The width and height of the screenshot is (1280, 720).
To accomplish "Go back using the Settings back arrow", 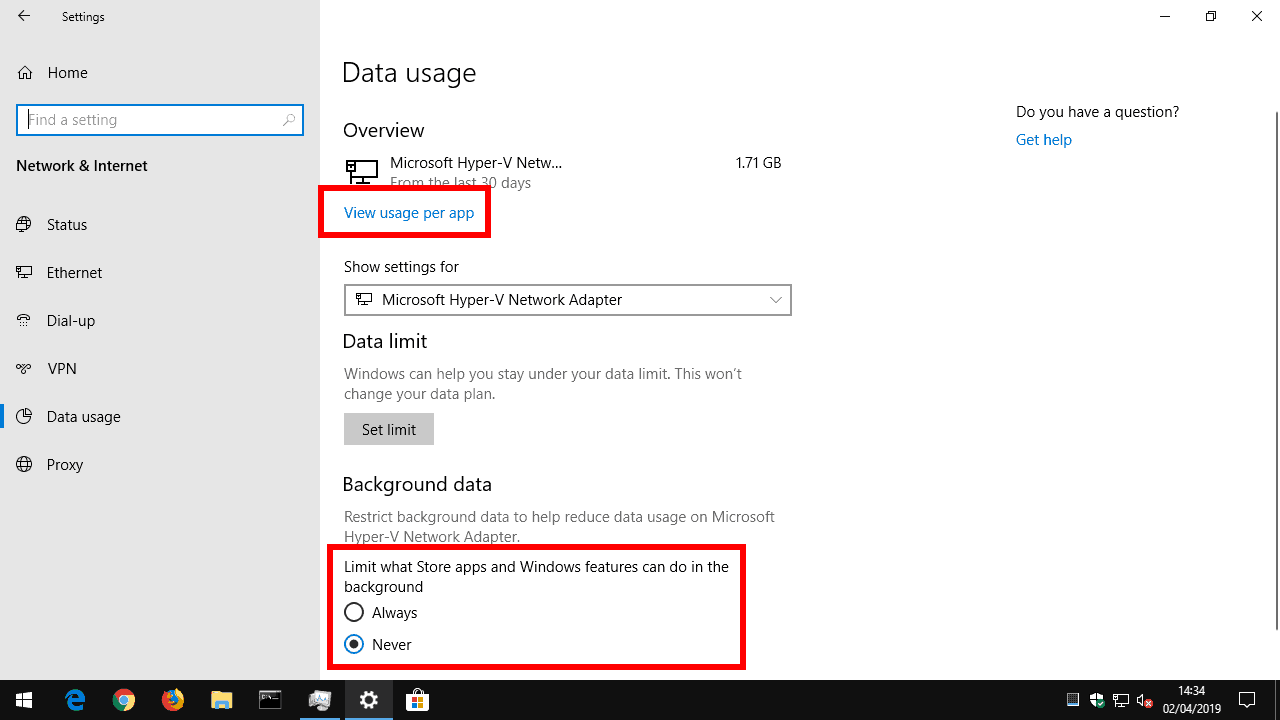I will 24,16.
